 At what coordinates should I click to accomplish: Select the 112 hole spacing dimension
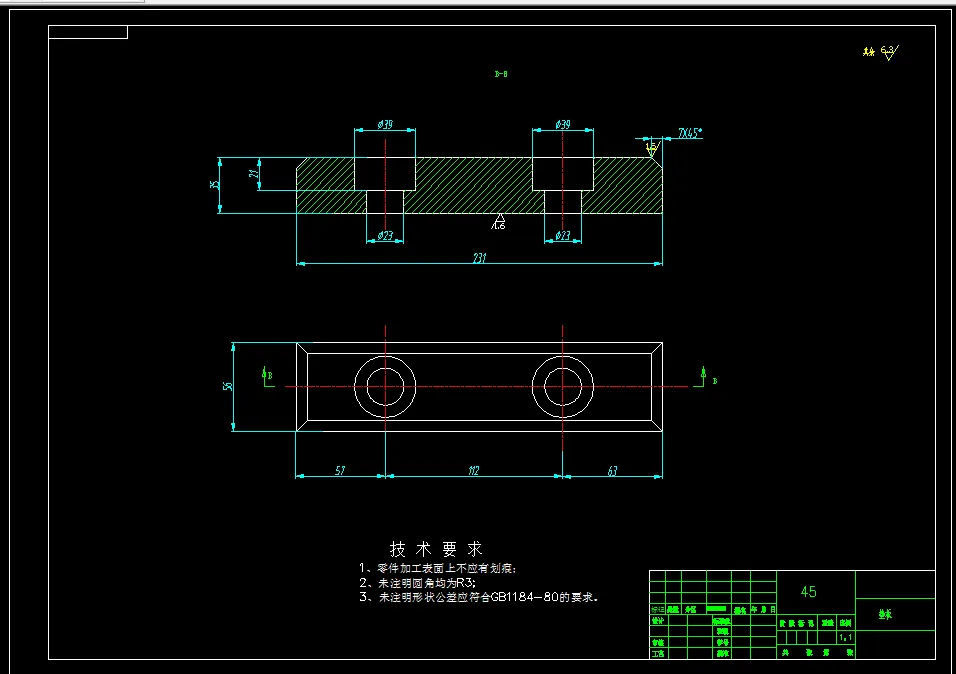[x=474, y=470]
